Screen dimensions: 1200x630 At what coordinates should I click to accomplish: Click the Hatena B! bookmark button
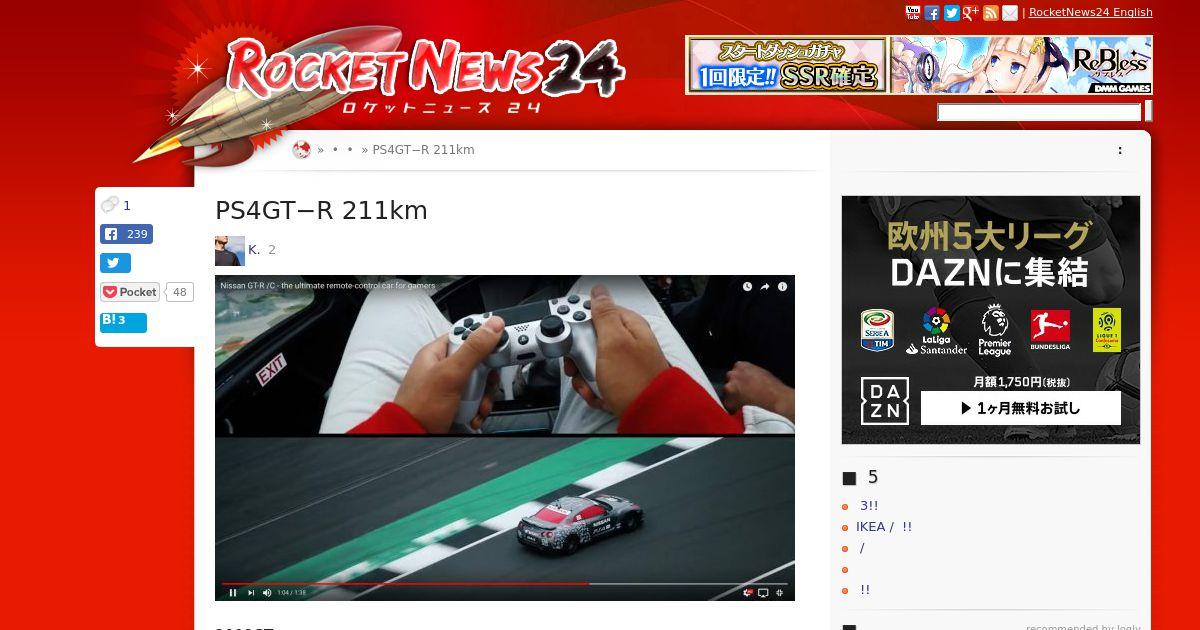tap(123, 322)
